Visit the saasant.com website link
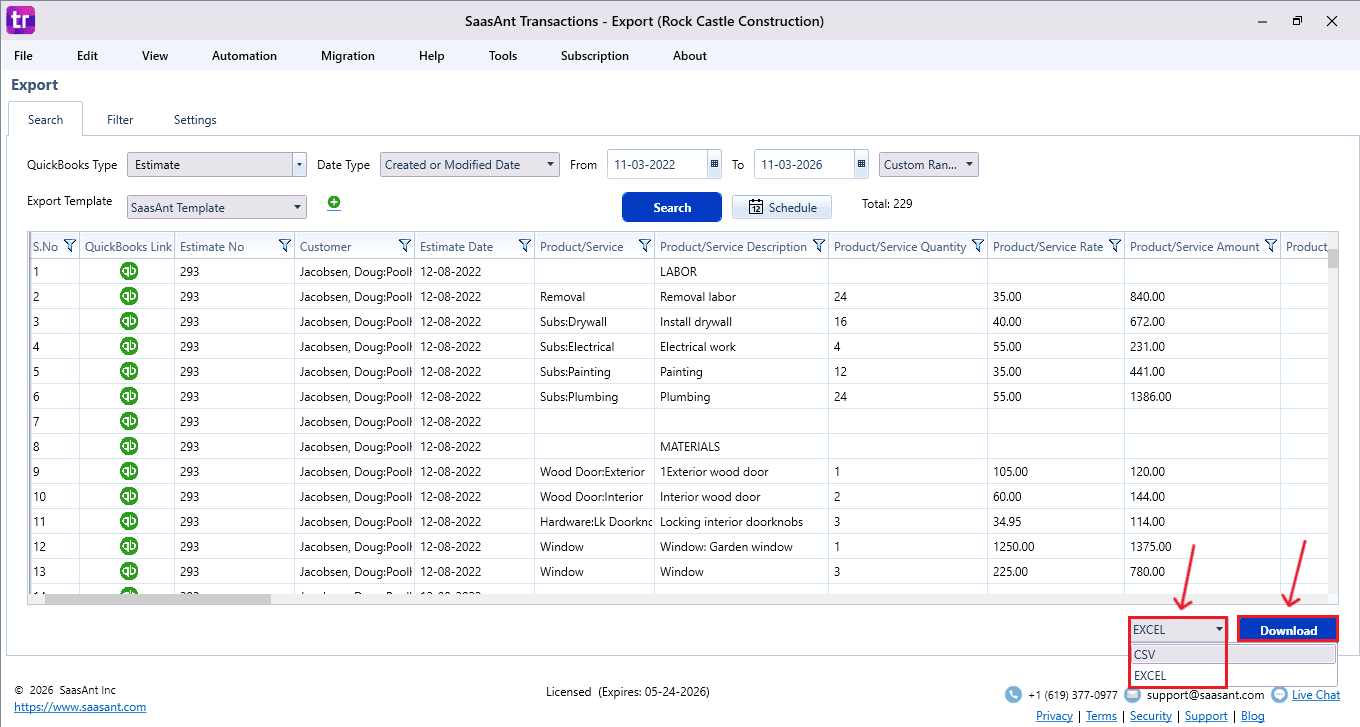 79,705
